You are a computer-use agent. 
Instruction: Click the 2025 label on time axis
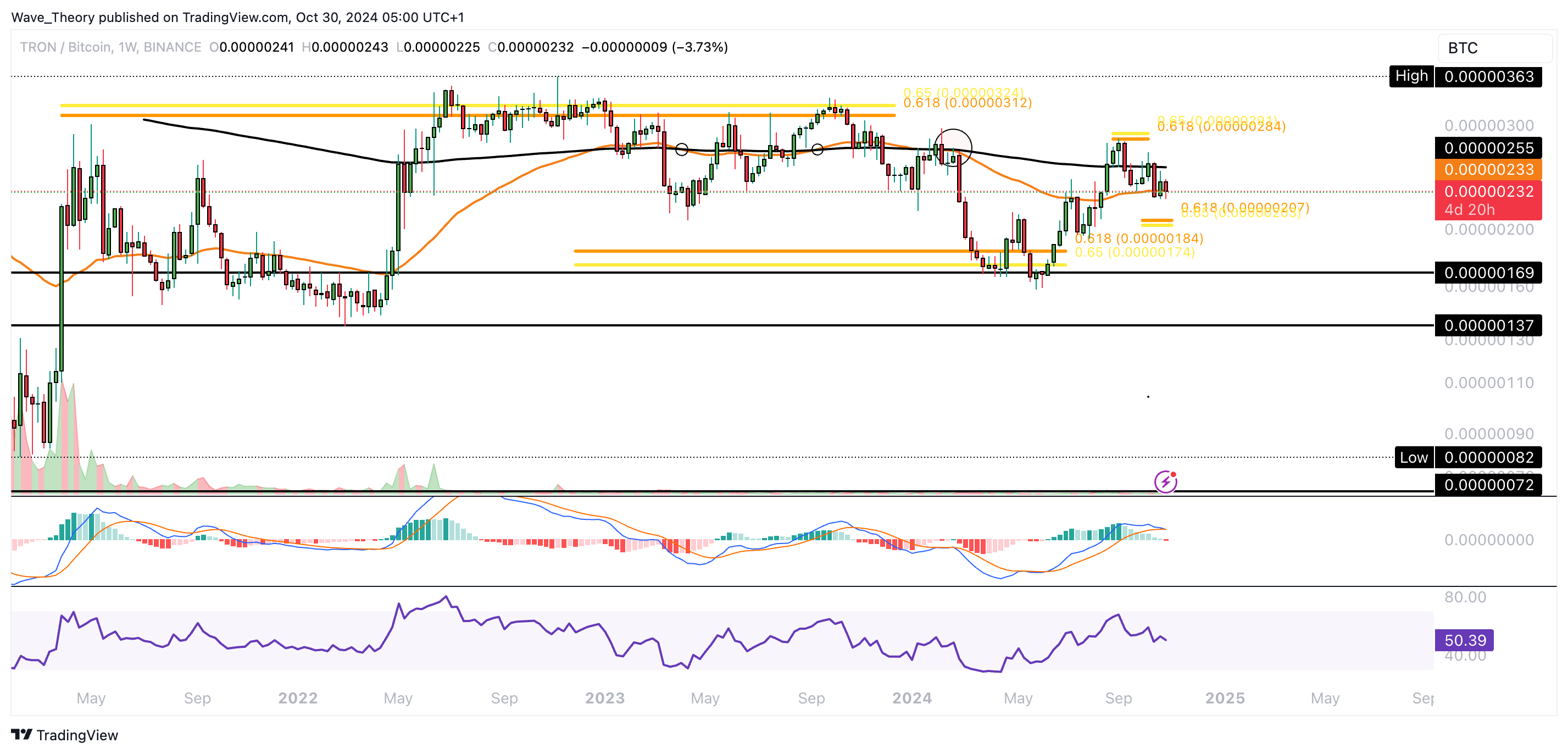1225,698
